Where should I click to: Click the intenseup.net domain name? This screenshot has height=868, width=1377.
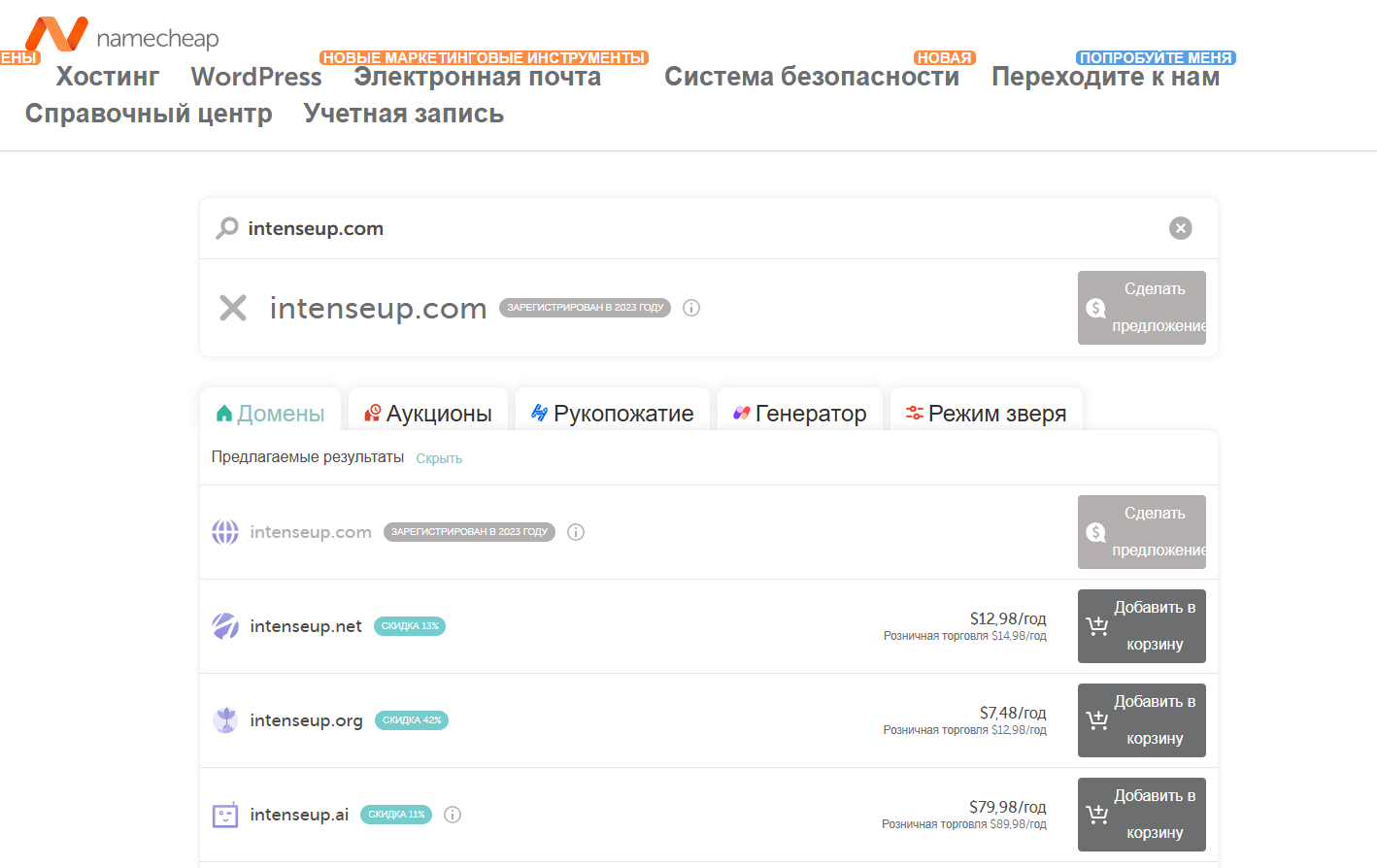[x=306, y=626]
